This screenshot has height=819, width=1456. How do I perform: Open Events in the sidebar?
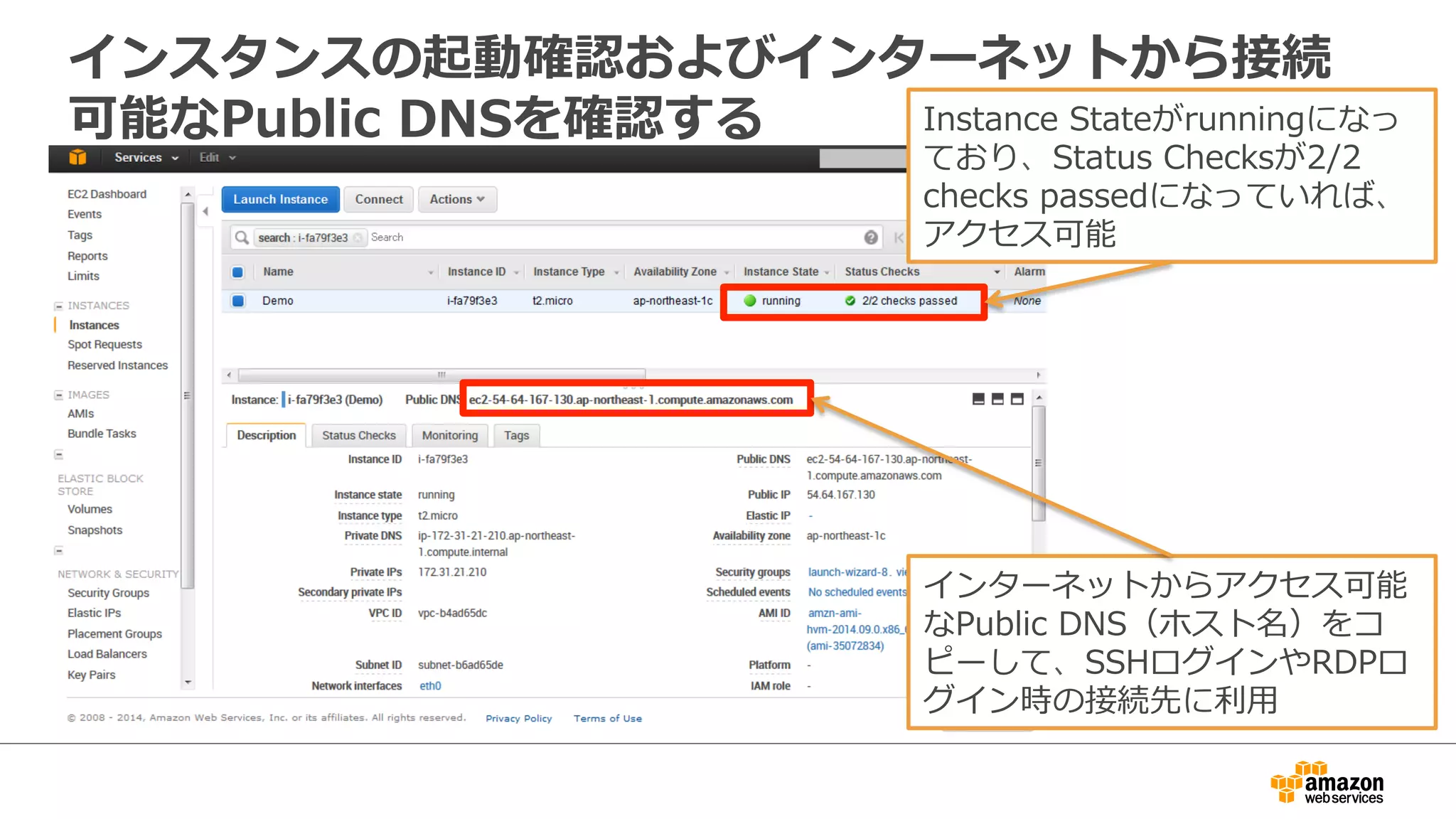(85, 214)
